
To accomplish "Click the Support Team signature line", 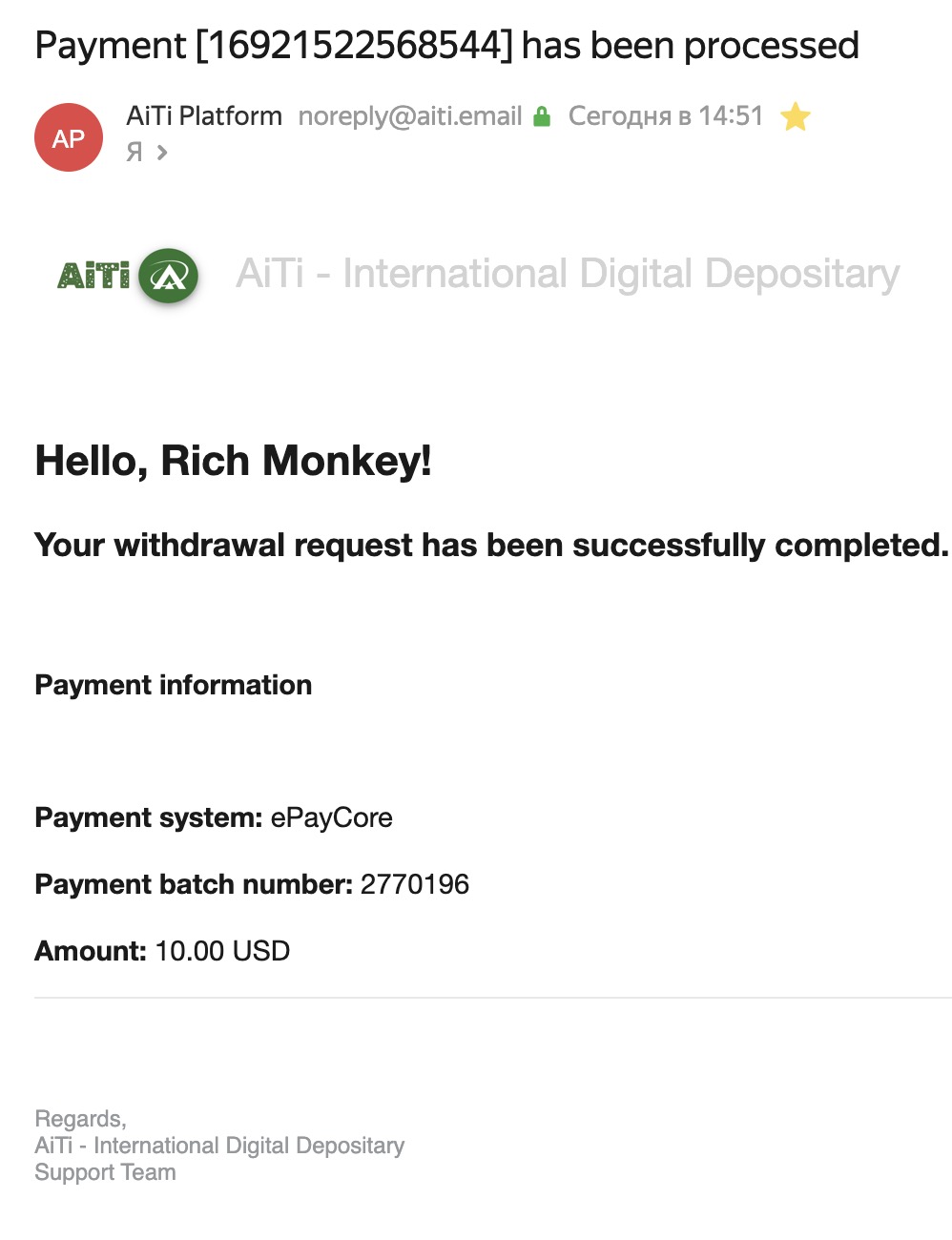I will 105,1172.
